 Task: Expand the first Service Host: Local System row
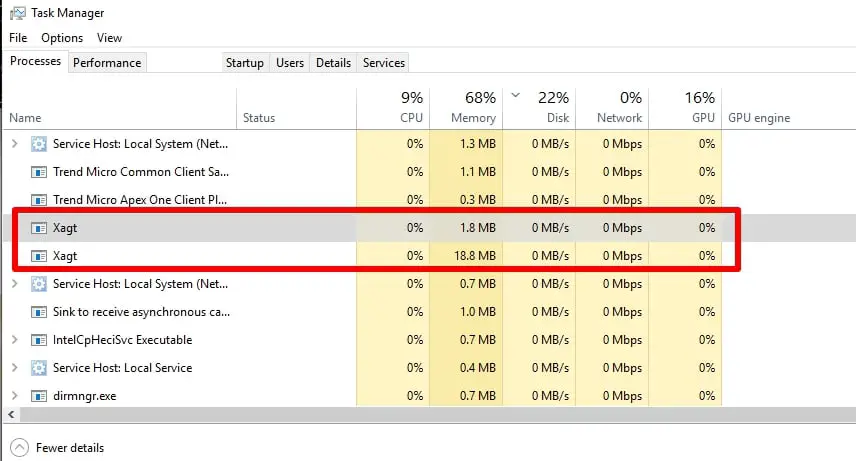point(15,144)
